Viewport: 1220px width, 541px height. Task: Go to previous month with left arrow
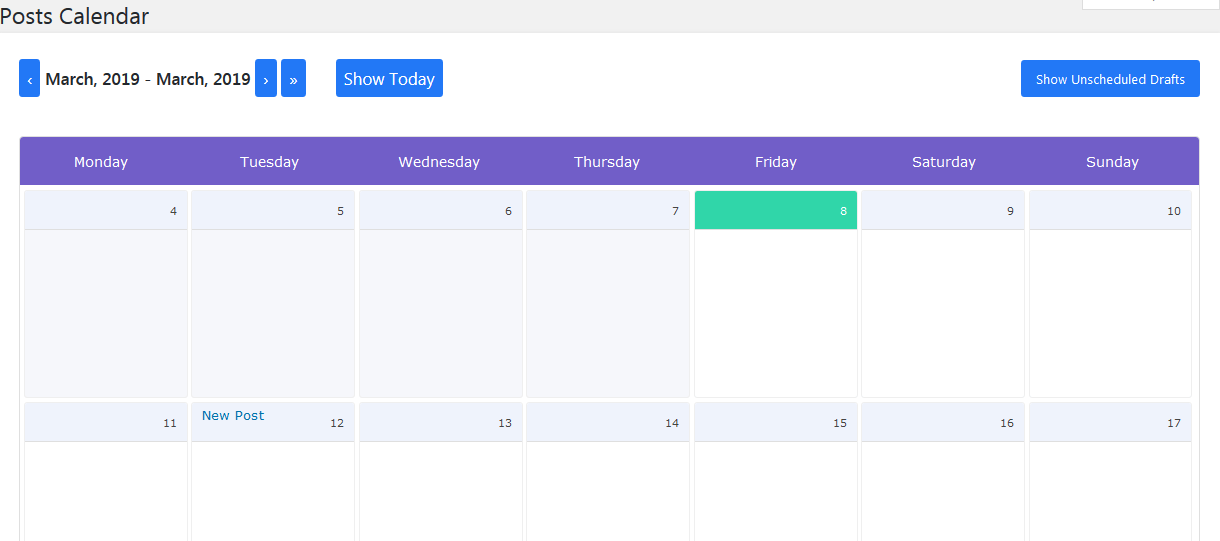(x=29, y=79)
